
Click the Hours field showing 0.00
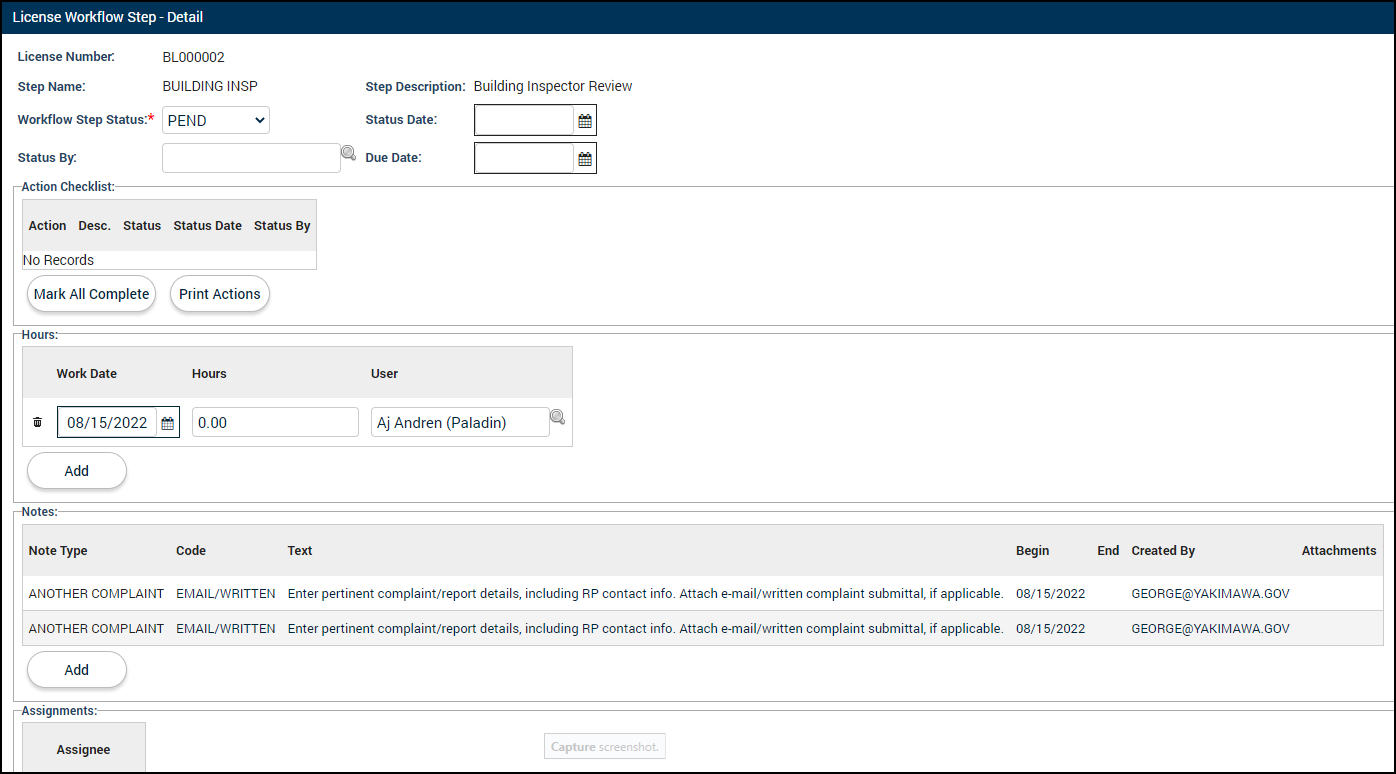click(x=275, y=422)
